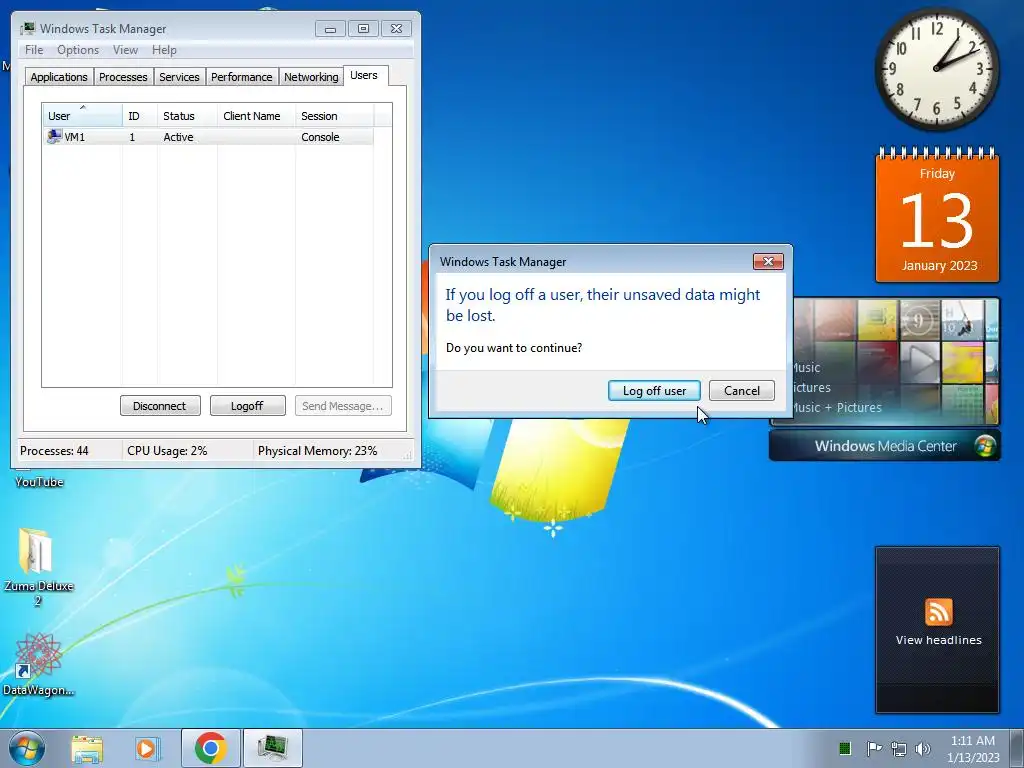Sort by the Session column header
The width and height of the screenshot is (1024, 768).
334,115
